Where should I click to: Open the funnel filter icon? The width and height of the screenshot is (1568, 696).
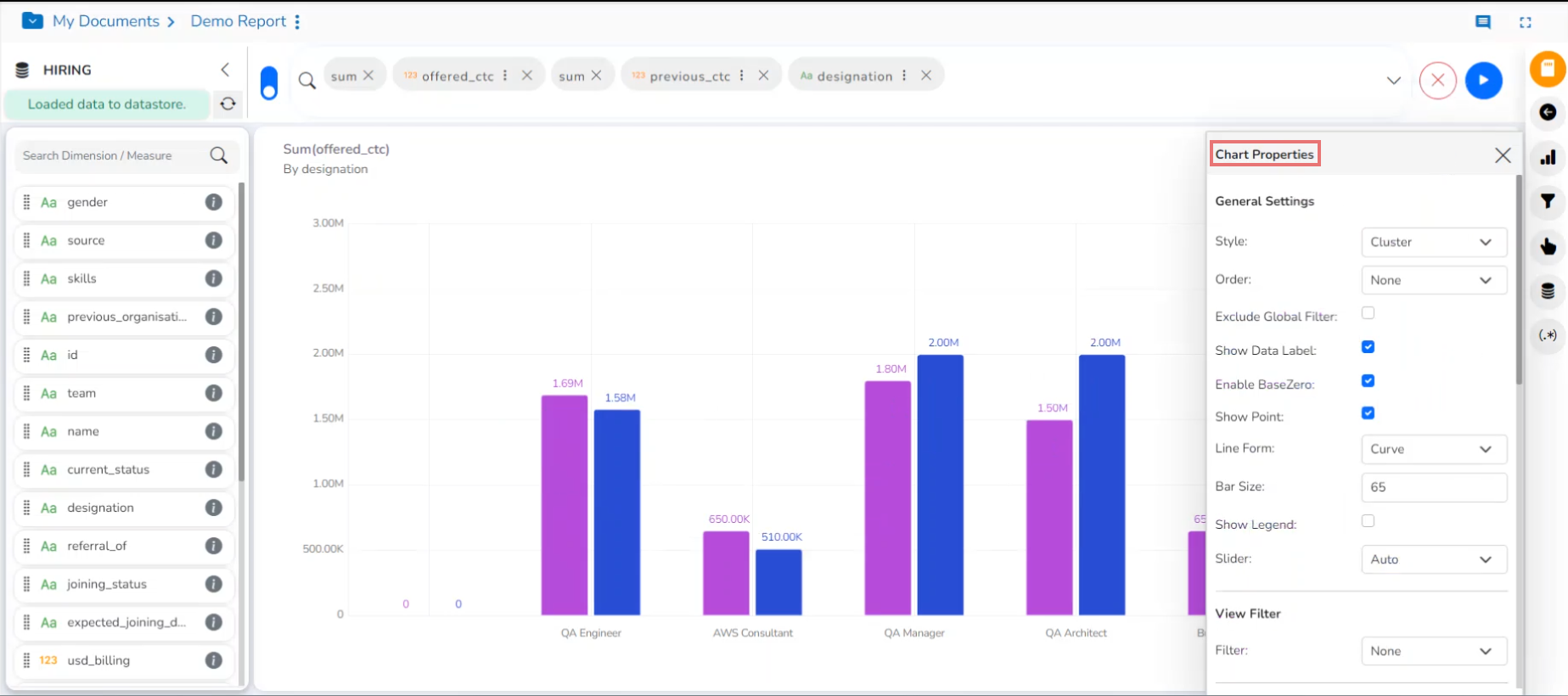click(1548, 201)
